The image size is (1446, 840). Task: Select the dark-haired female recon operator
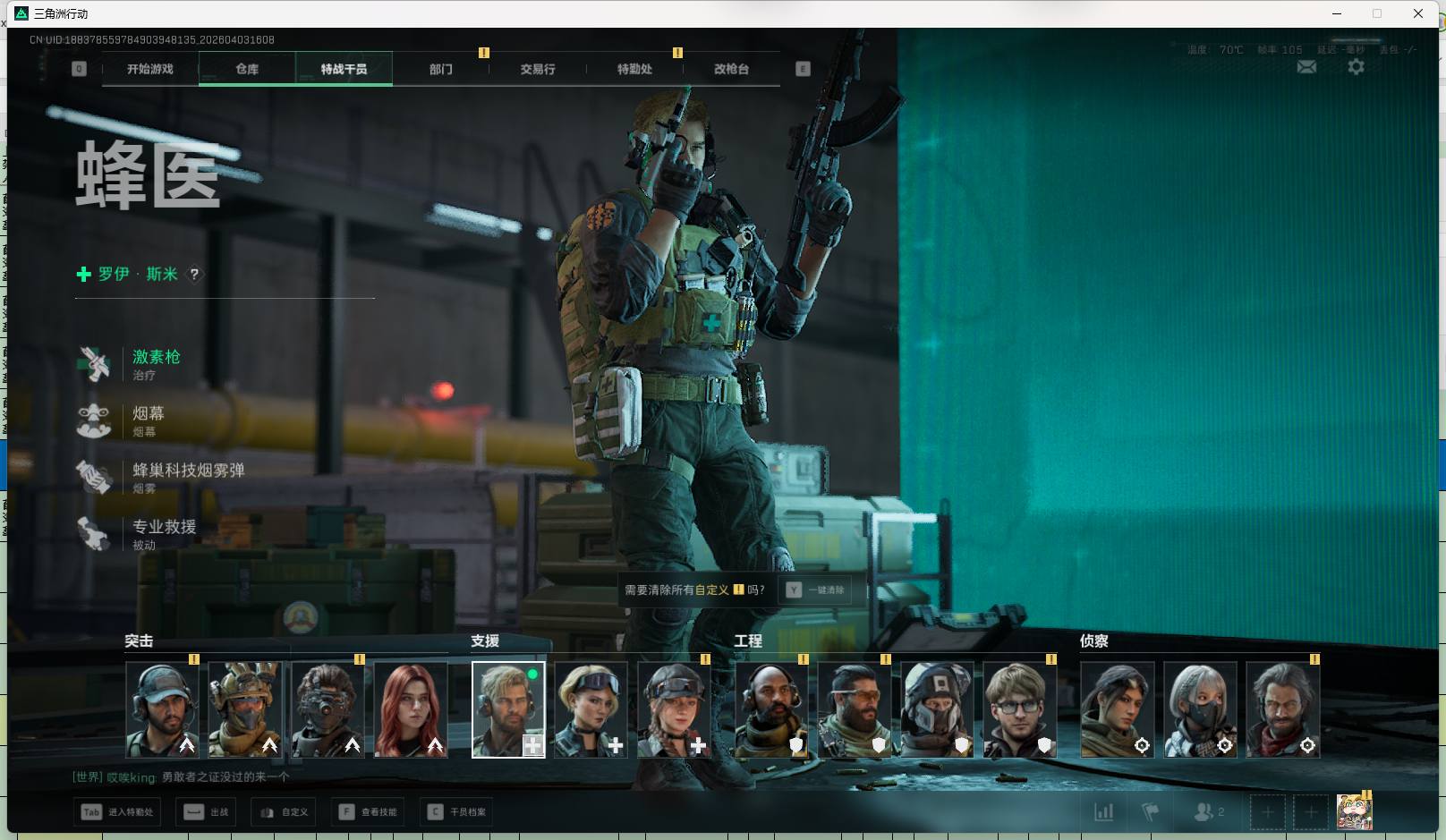(1118, 709)
